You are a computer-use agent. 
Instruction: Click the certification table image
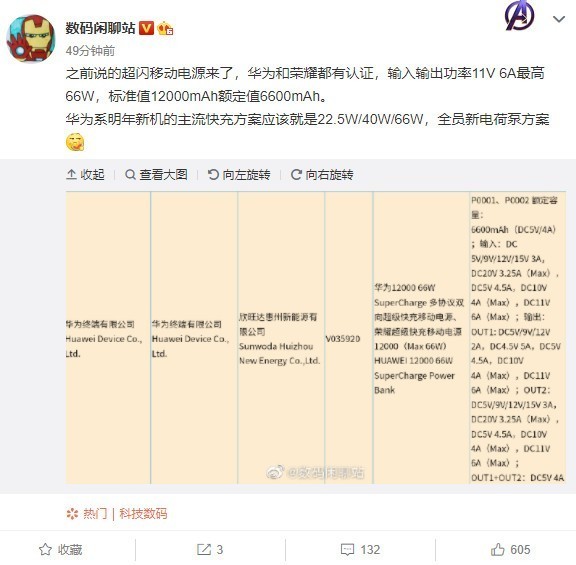316,338
